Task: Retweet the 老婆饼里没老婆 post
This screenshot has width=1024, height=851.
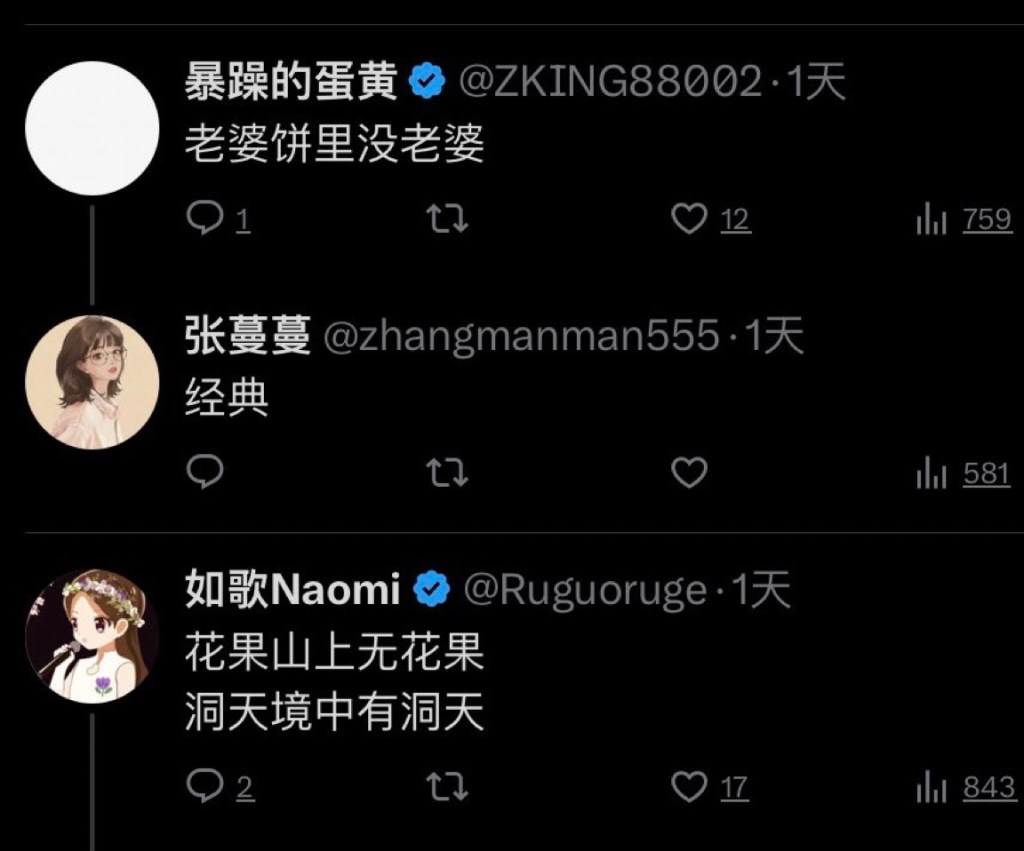Action: (447, 219)
